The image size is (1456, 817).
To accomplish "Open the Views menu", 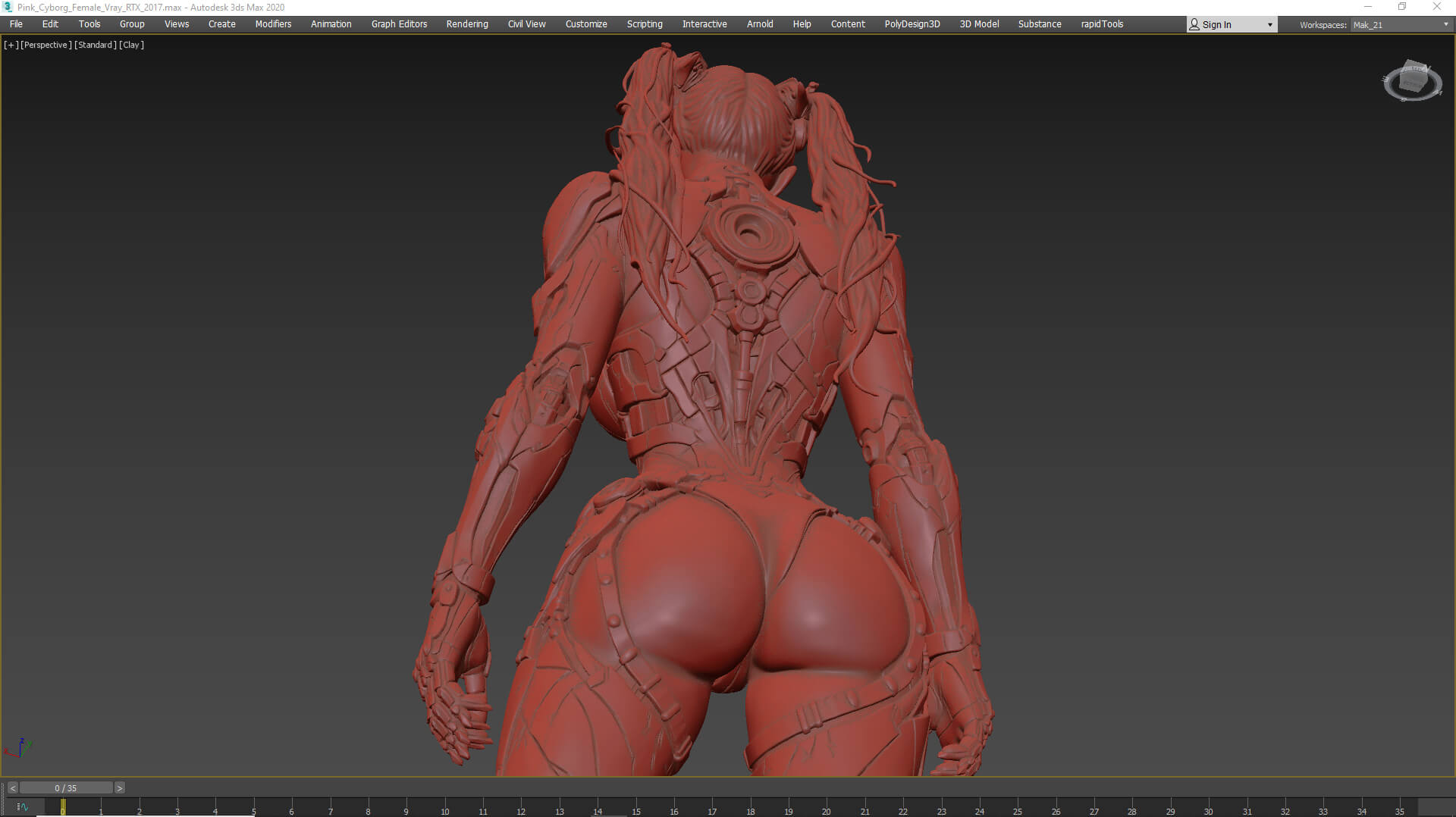I will [x=177, y=24].
